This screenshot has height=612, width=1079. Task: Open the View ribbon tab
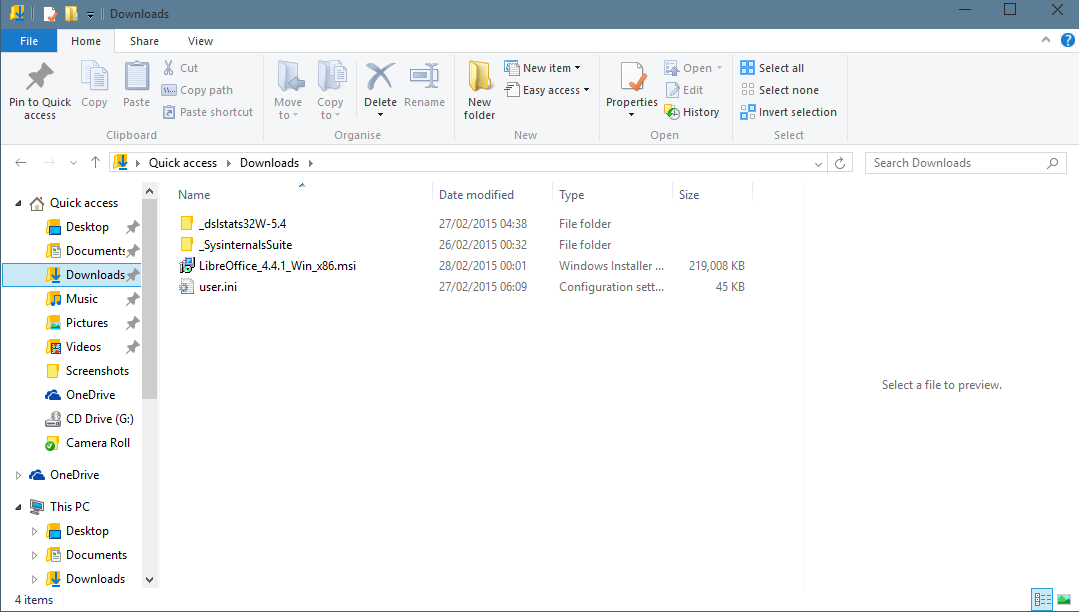tap(200, 41)
